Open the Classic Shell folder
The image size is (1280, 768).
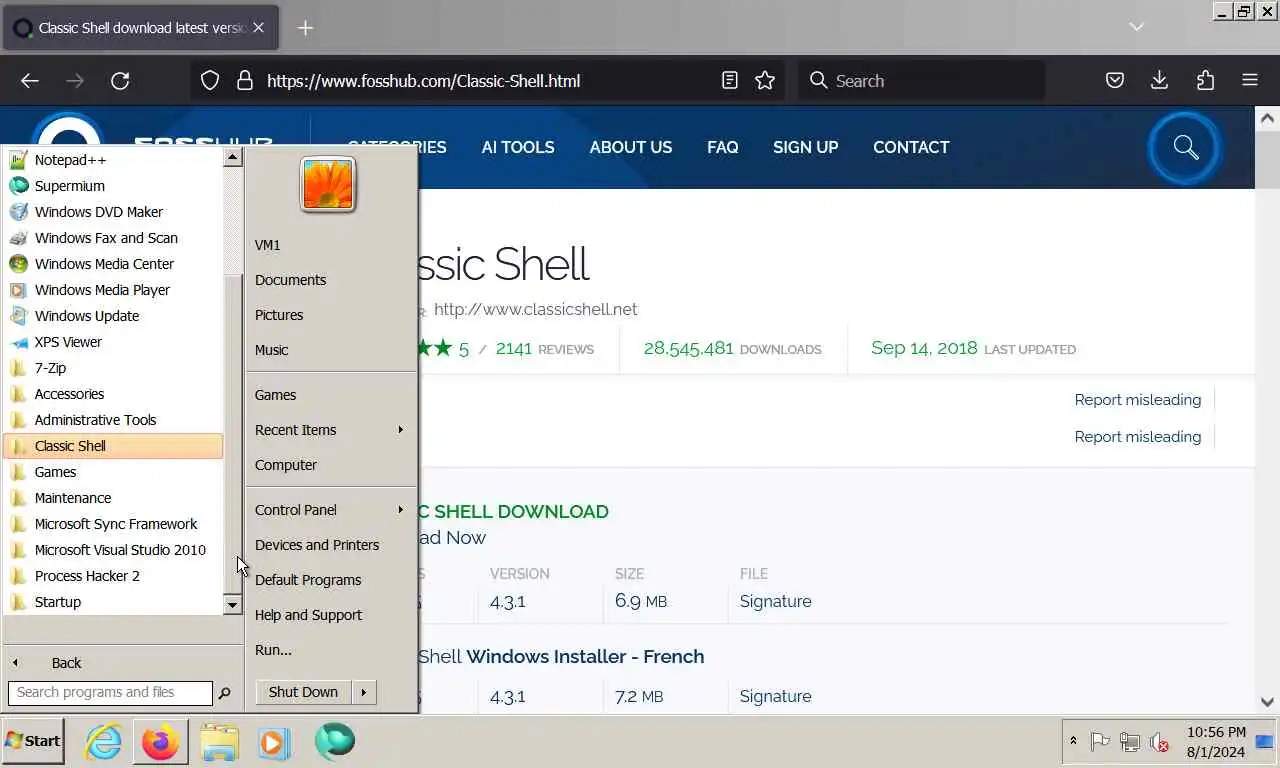(113, 446)
